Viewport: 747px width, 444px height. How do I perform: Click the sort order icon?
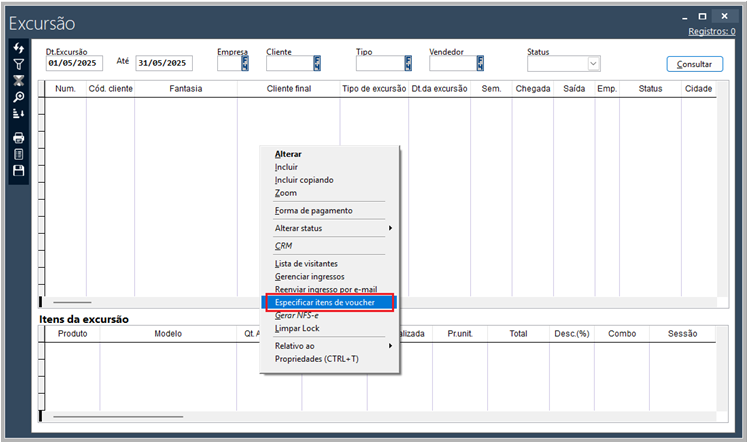point(18,114)
